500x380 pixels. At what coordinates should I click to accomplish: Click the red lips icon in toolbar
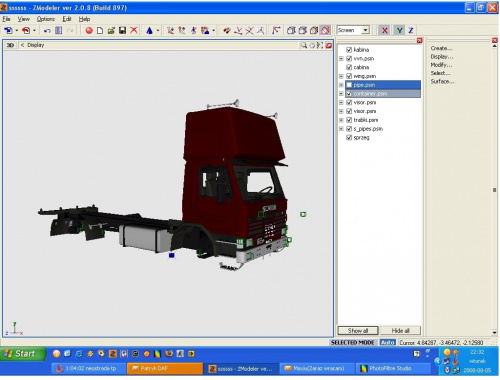[227, 31]
